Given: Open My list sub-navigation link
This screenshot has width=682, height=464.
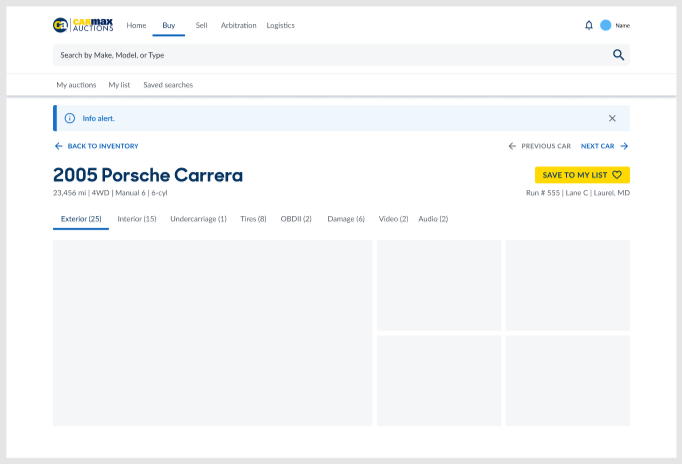Looking at the screenshot, I should 119,85.
